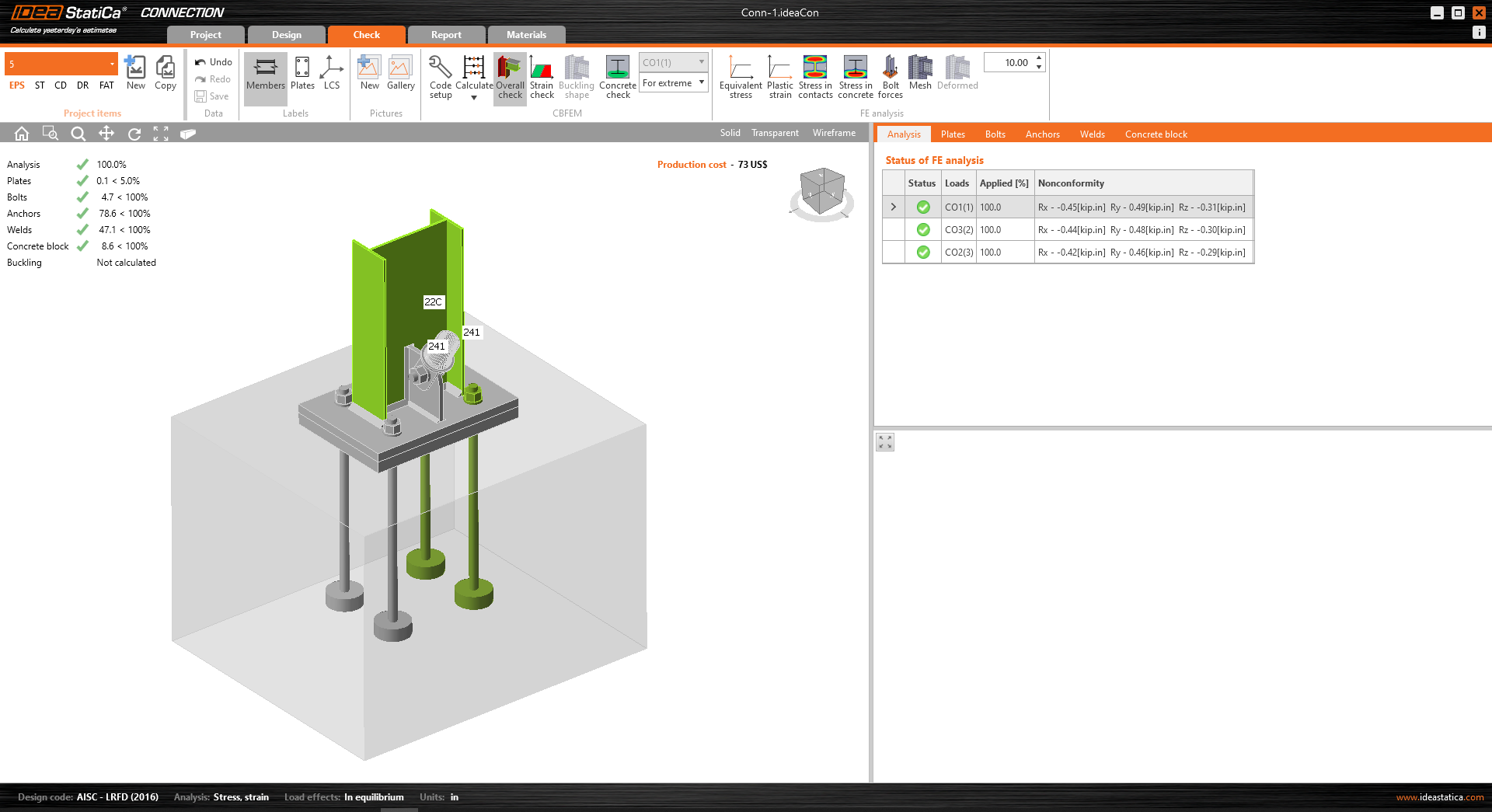Switch to the Report tab

446,35
